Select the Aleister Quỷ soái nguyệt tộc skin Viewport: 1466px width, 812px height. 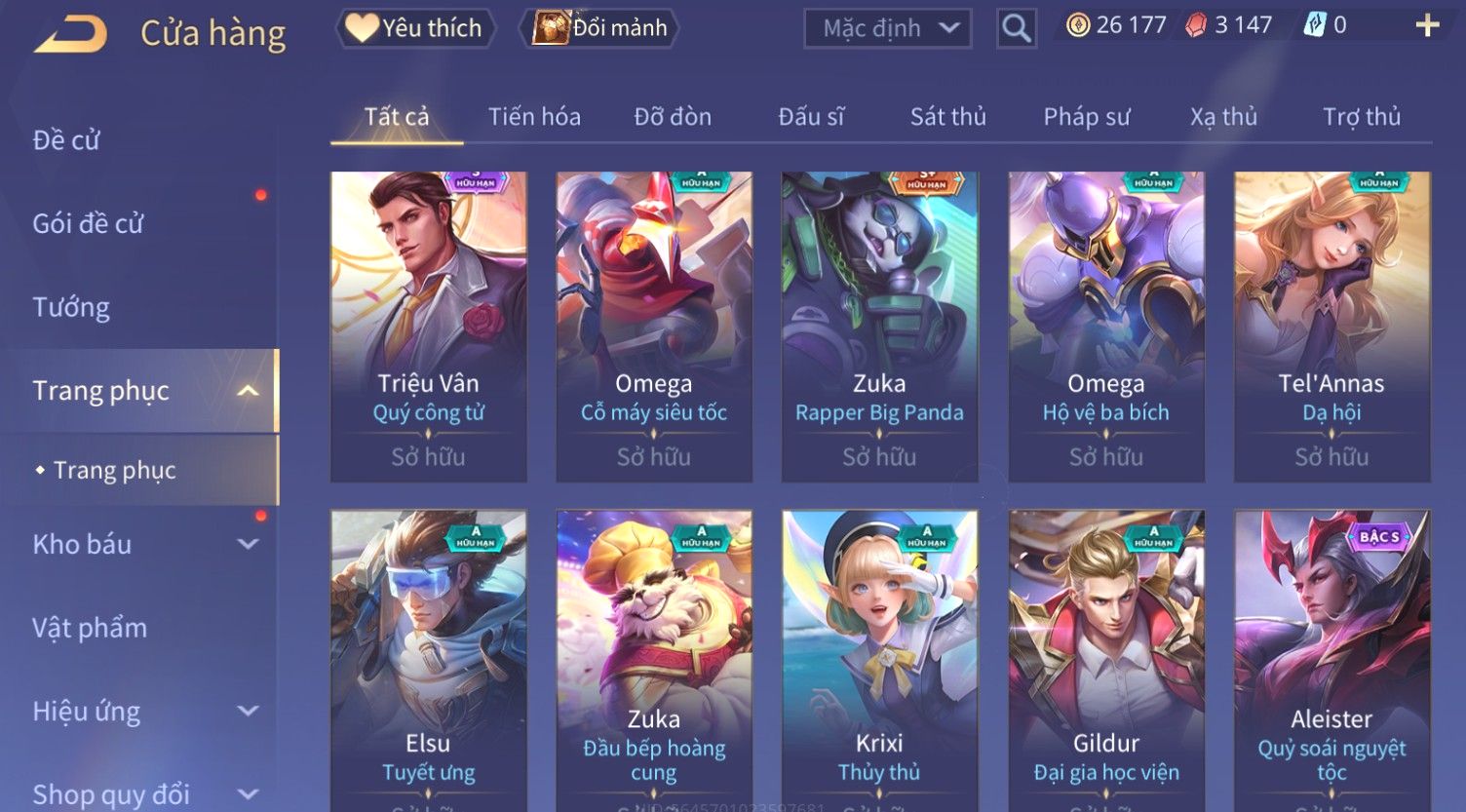[1331, 661]
